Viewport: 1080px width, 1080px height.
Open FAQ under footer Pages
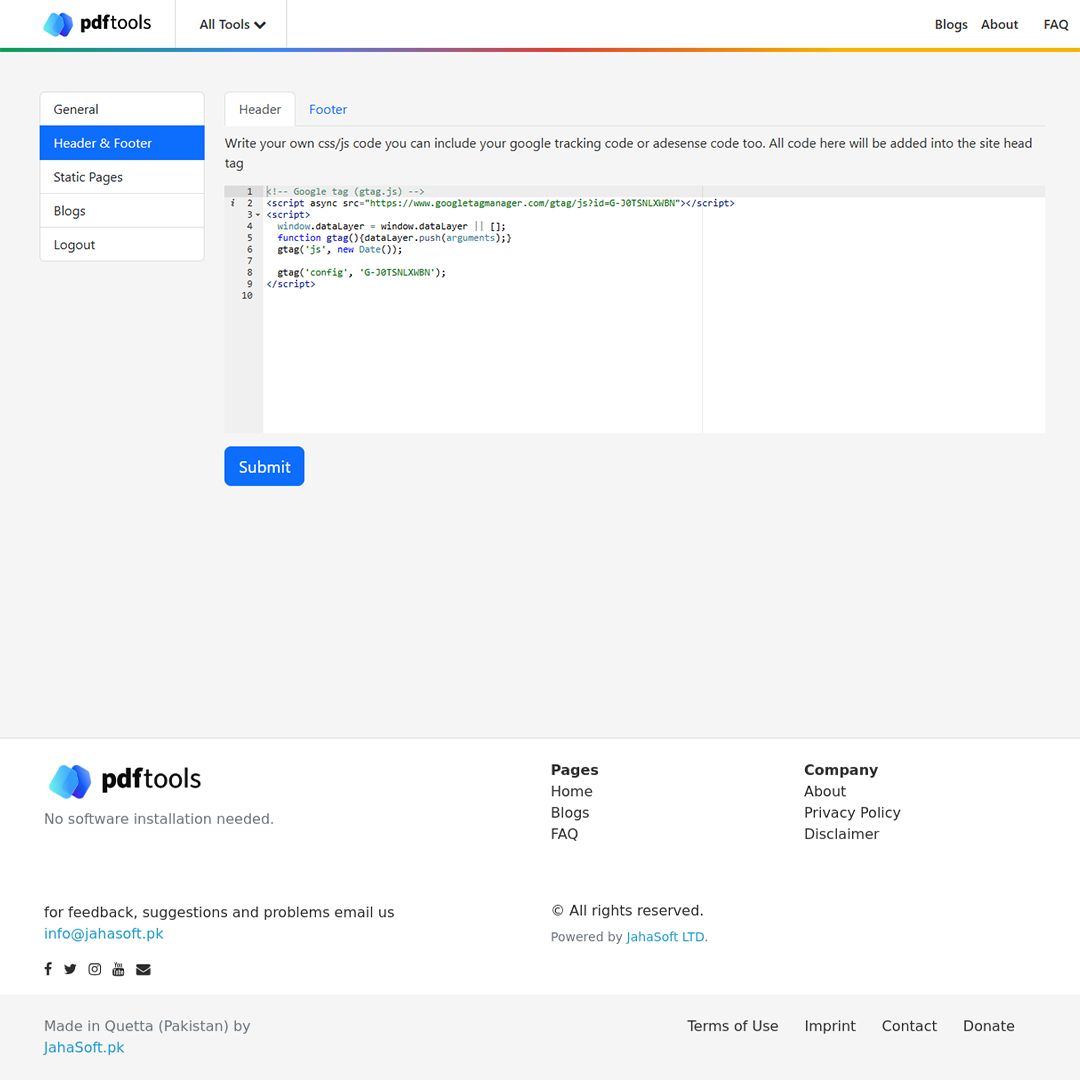[x=564, y=833]
